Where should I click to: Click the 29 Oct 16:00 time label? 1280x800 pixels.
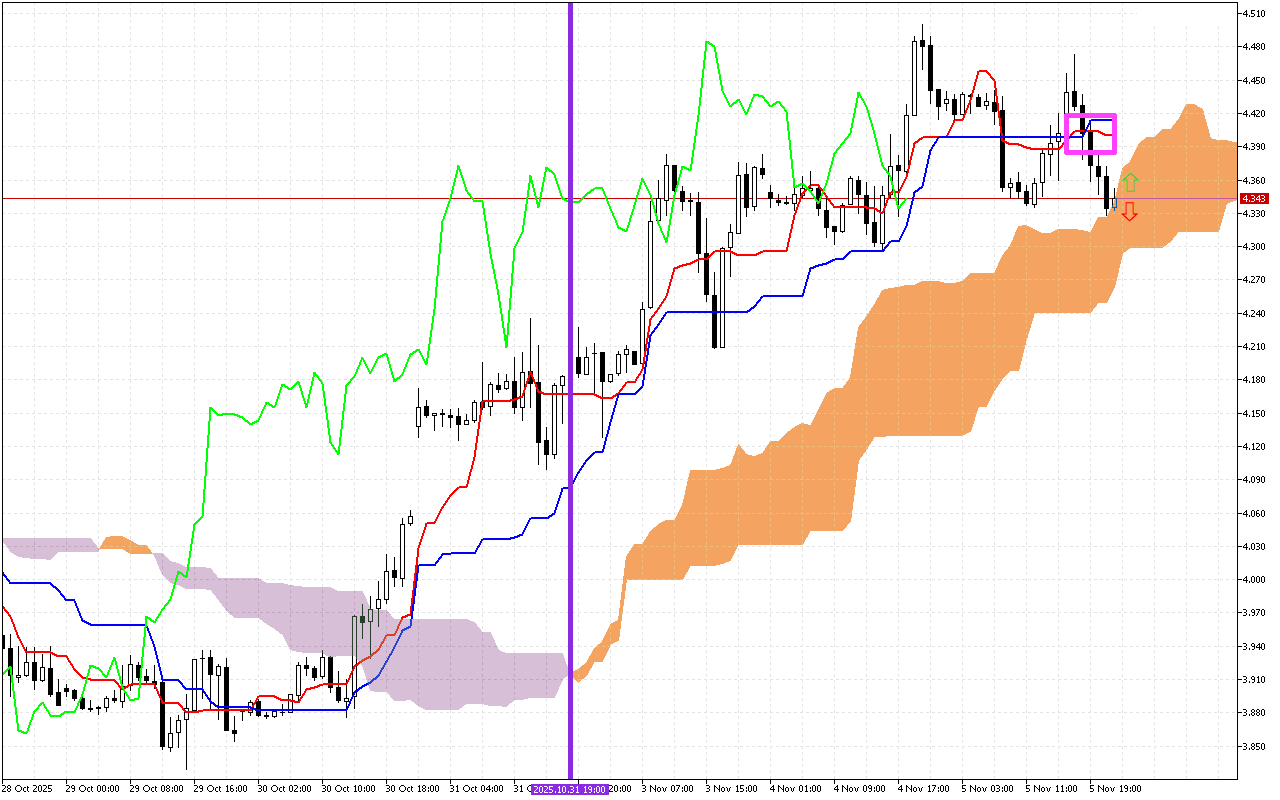(218, 789)
